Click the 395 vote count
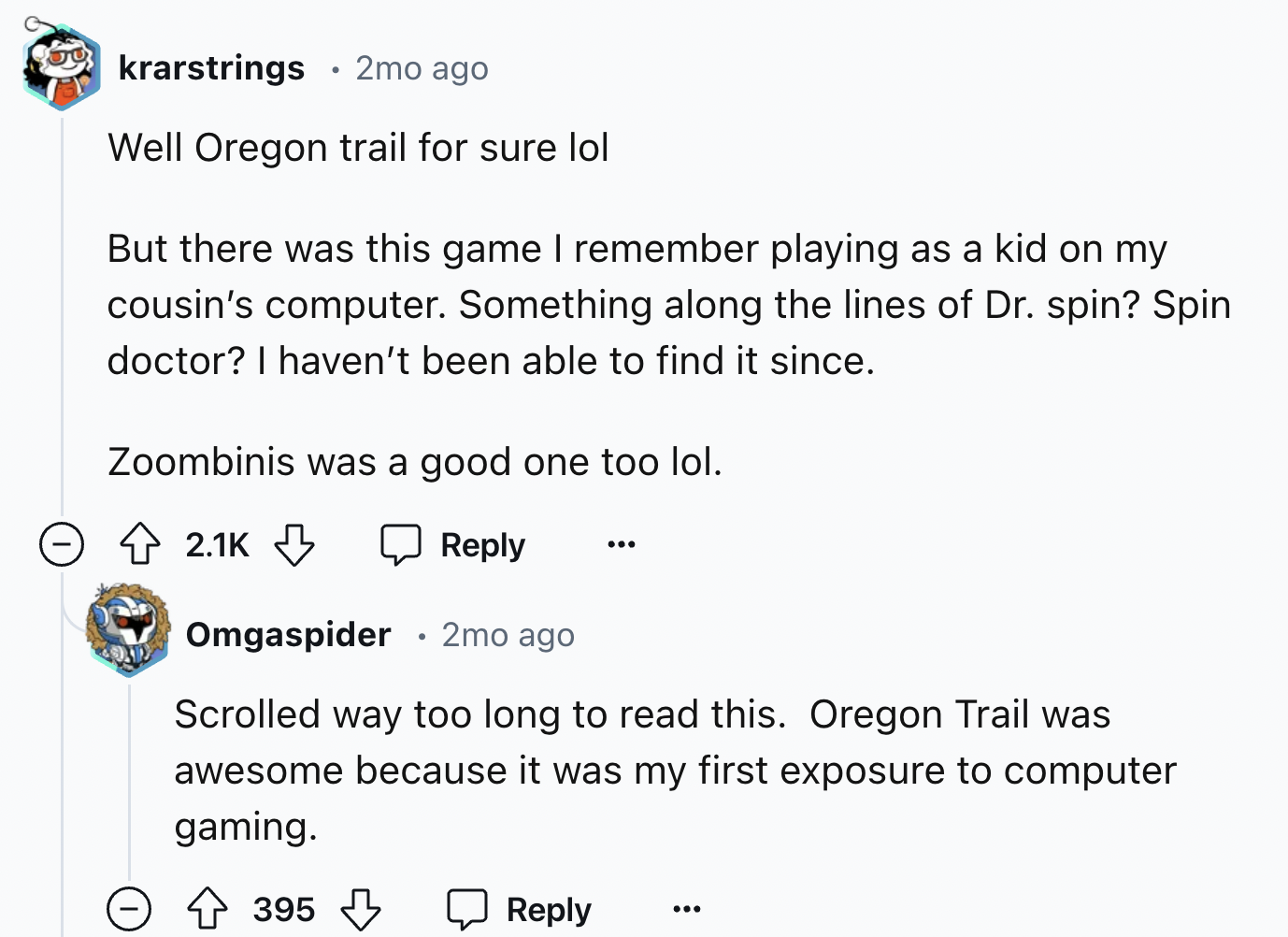 (x=284, y=909)
